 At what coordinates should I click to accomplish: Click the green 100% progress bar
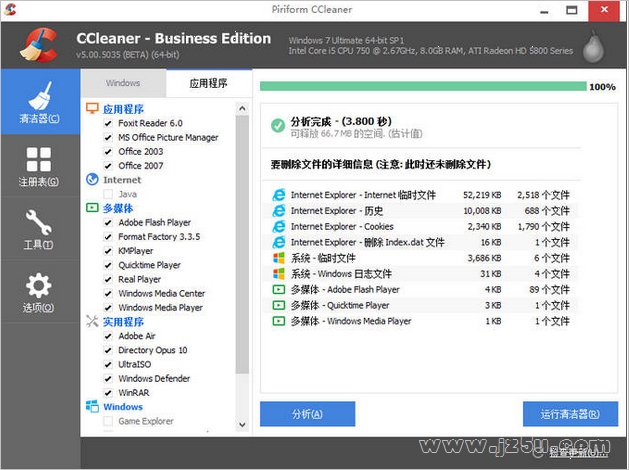[423, 86]
